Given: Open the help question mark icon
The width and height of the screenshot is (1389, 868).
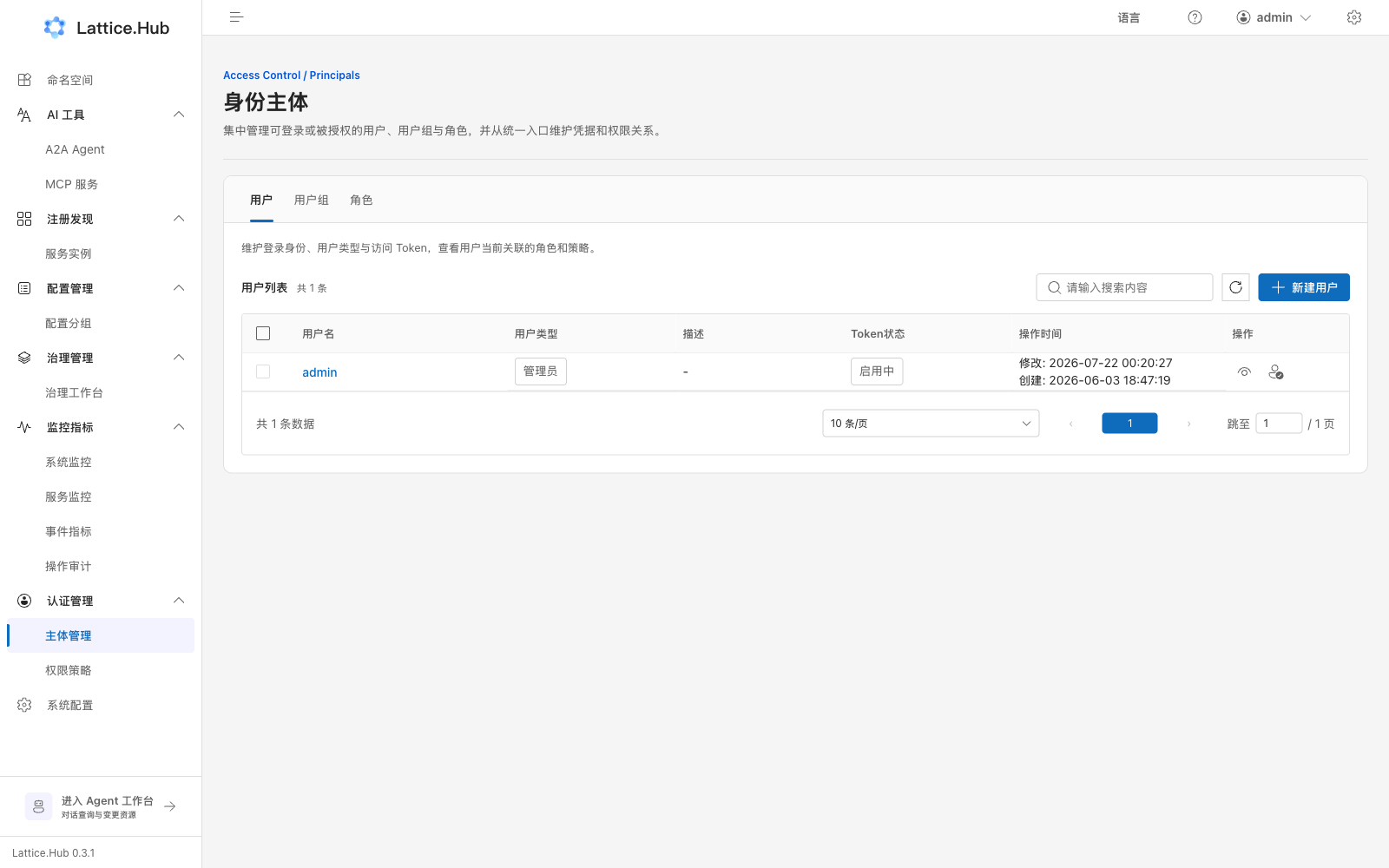Looking at the screenshot, I should 1195,17.
